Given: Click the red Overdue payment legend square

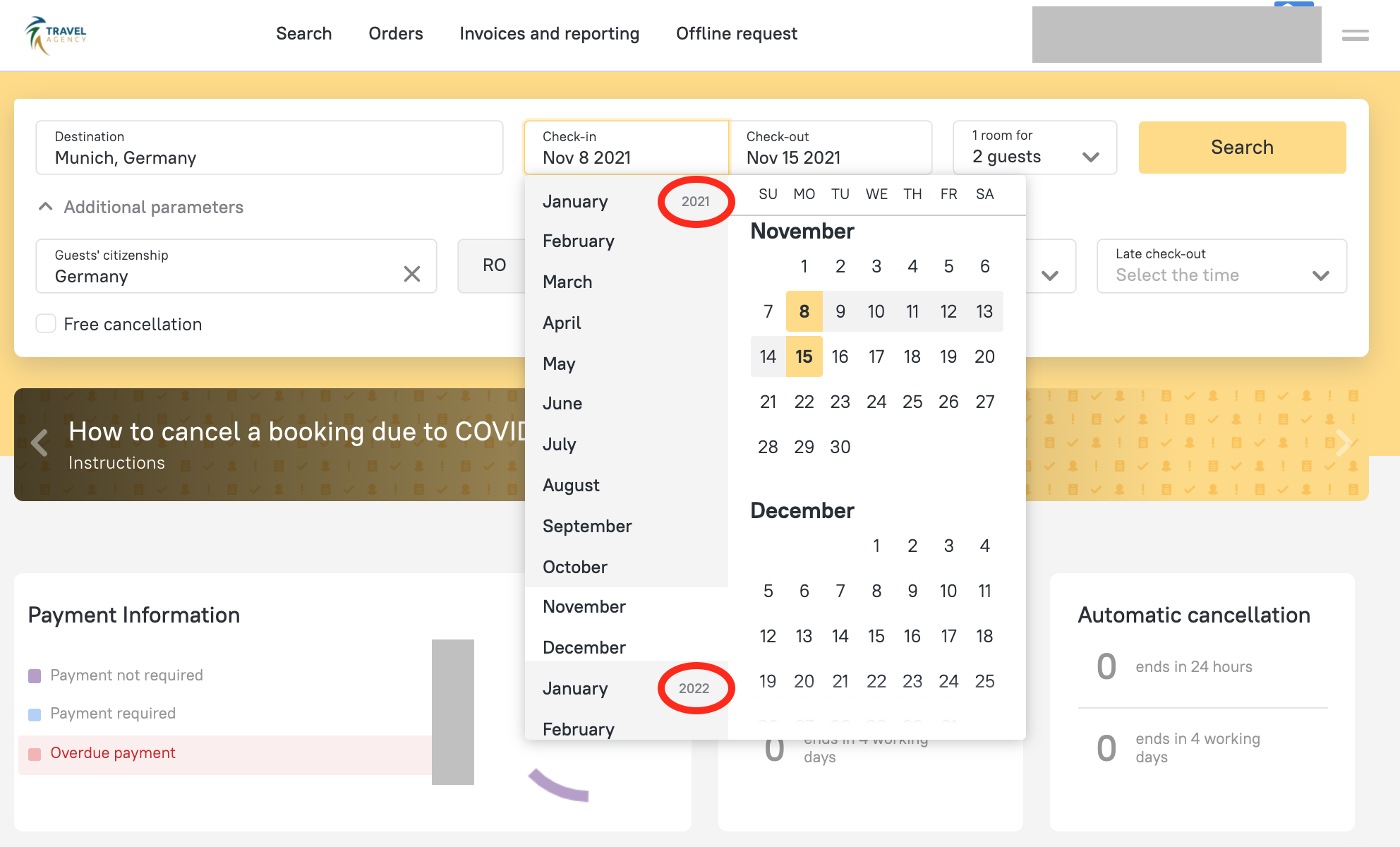Looking at the screenshot, I should 35,754.
